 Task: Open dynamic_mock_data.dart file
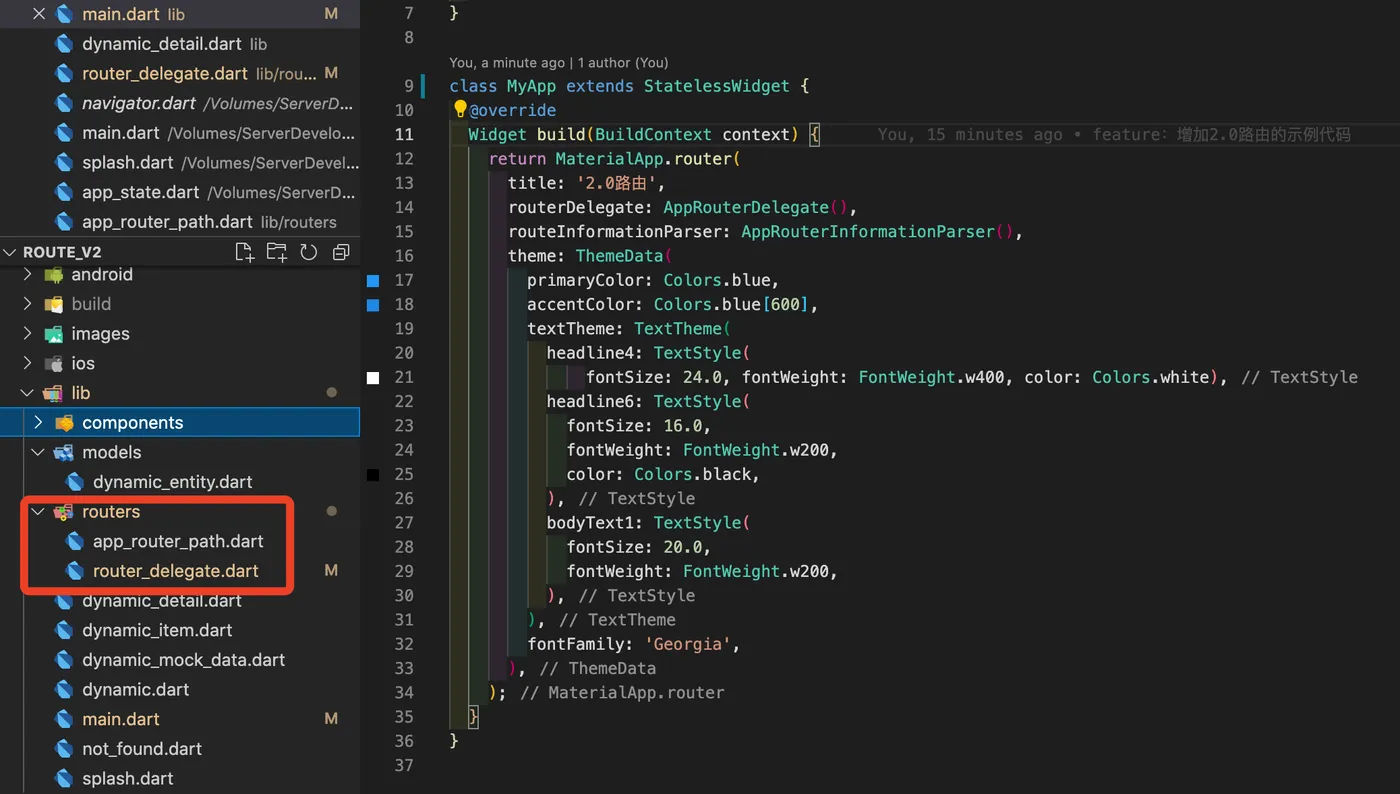183,660
